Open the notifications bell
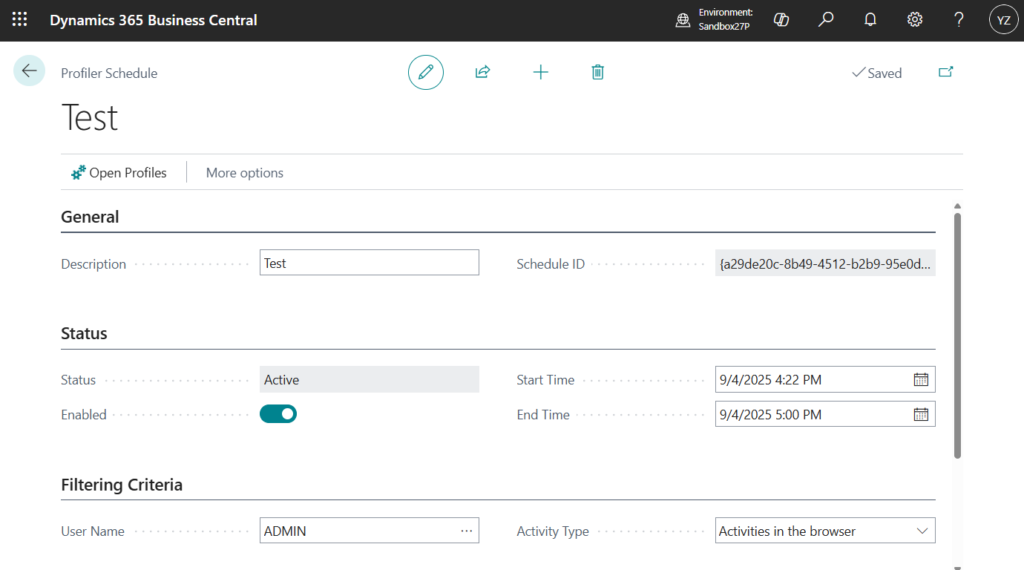1024x570 pixels. (870, 20)
